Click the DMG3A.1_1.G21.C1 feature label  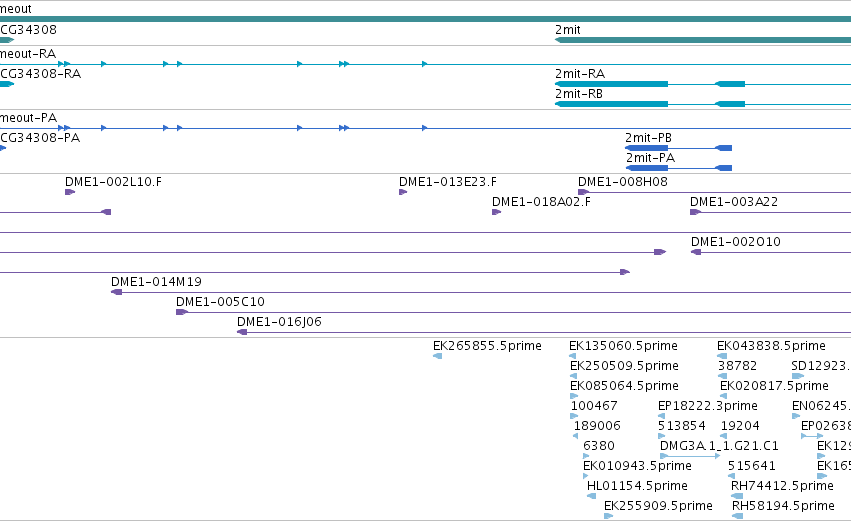(719, 446)
